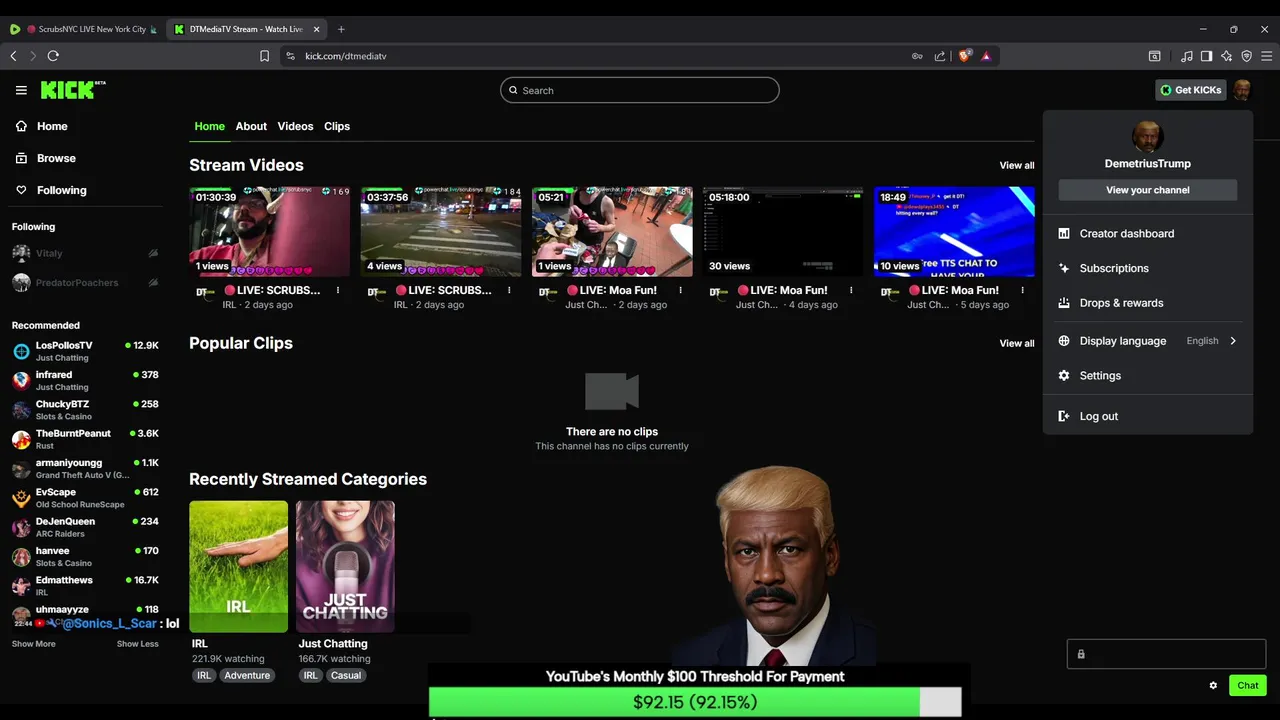This screenshot has height=720, width=1280.
Task: Open options menu for the 05:21 video
Action: 680,290
